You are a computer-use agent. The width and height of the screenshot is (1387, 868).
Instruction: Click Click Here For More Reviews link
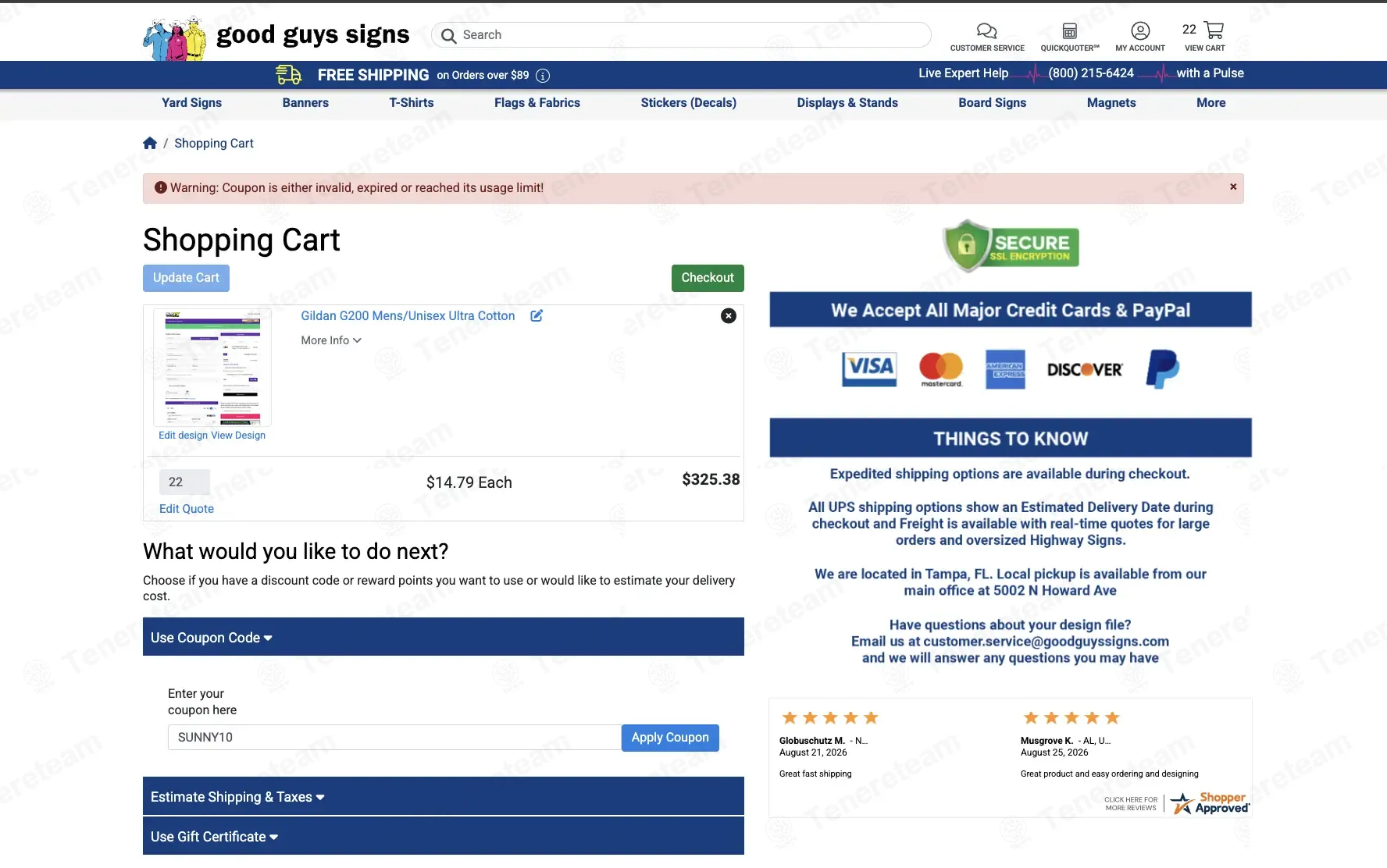1131,804
